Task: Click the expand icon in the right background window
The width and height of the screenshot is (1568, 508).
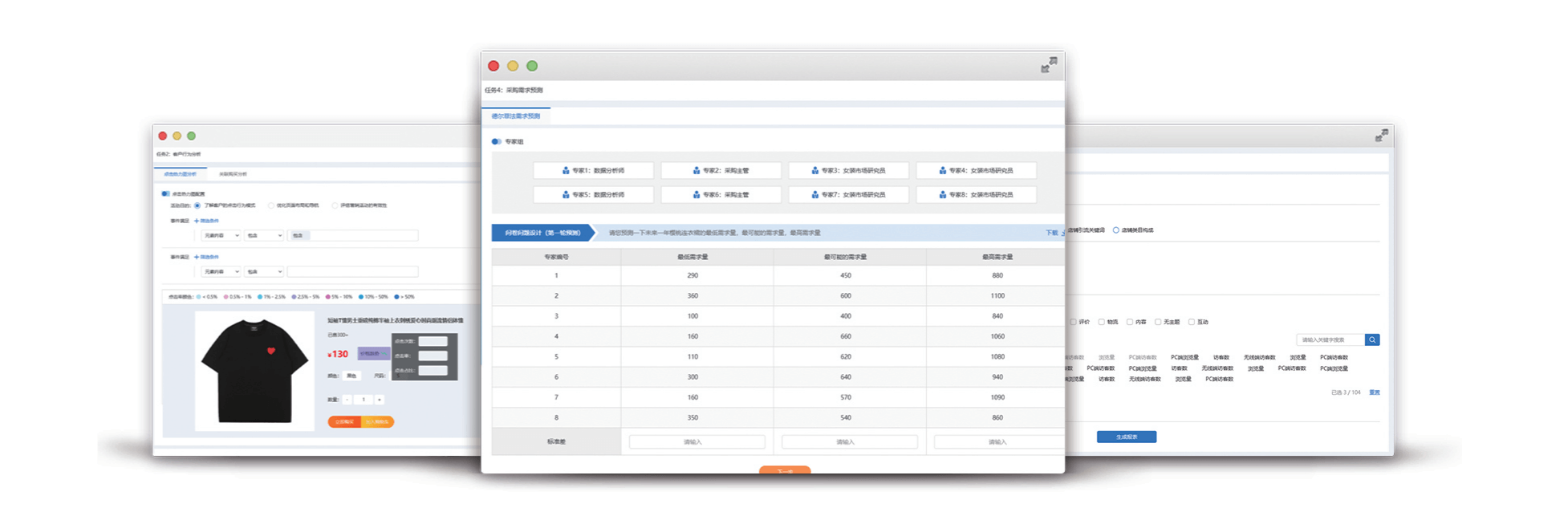Action: pyautogui.click(x=1381, y=136)
